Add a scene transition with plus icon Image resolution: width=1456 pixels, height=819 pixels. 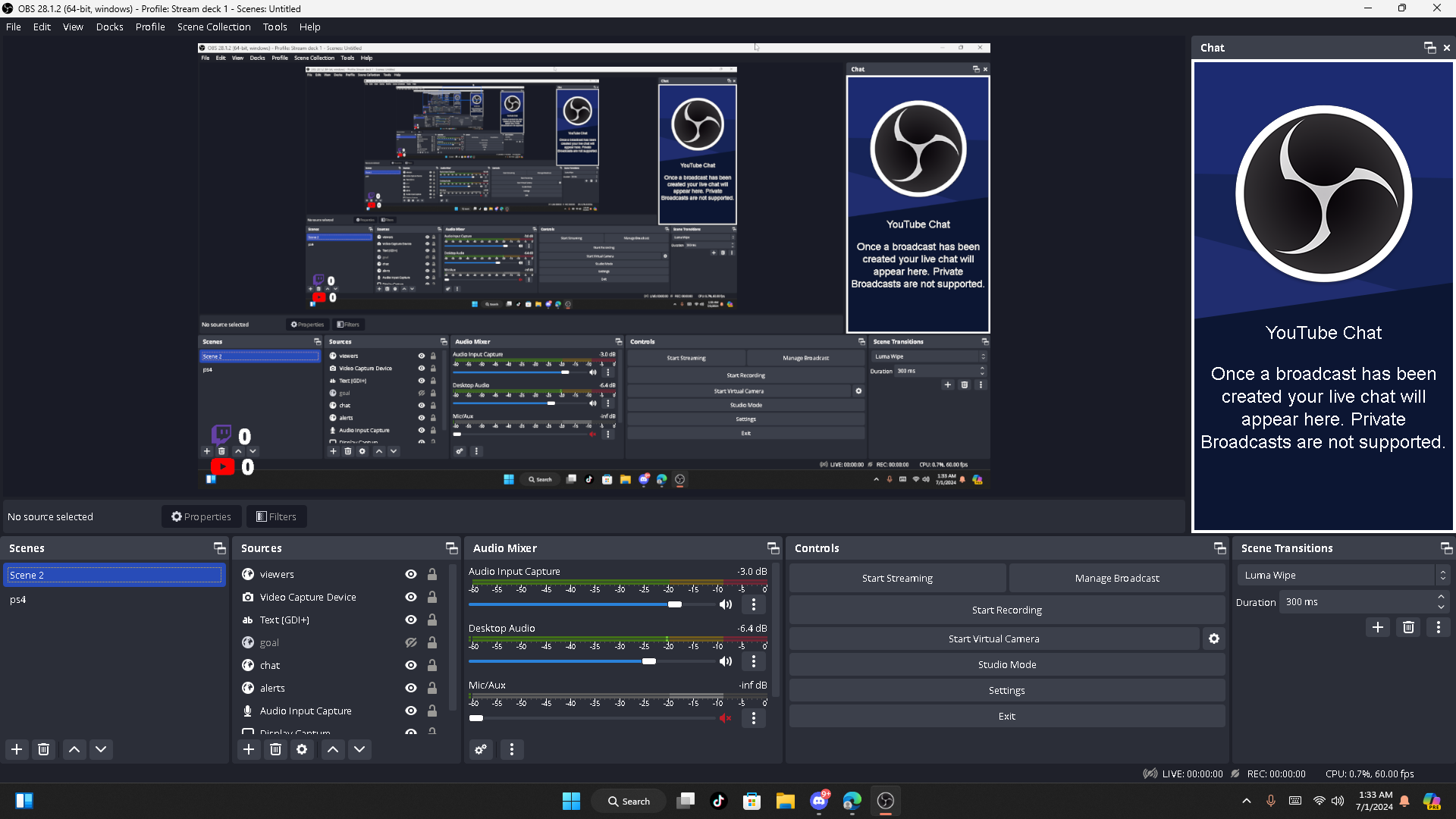(1378, 627)
